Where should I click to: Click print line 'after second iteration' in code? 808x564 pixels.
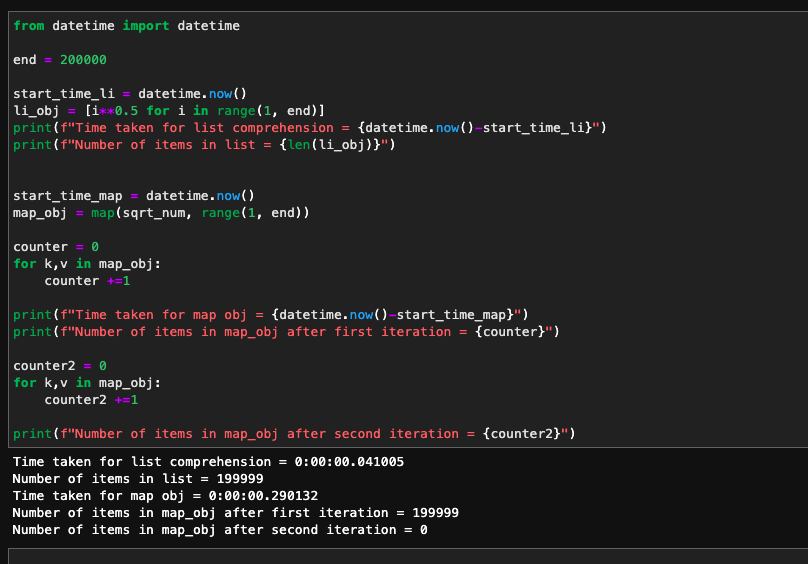294,434
